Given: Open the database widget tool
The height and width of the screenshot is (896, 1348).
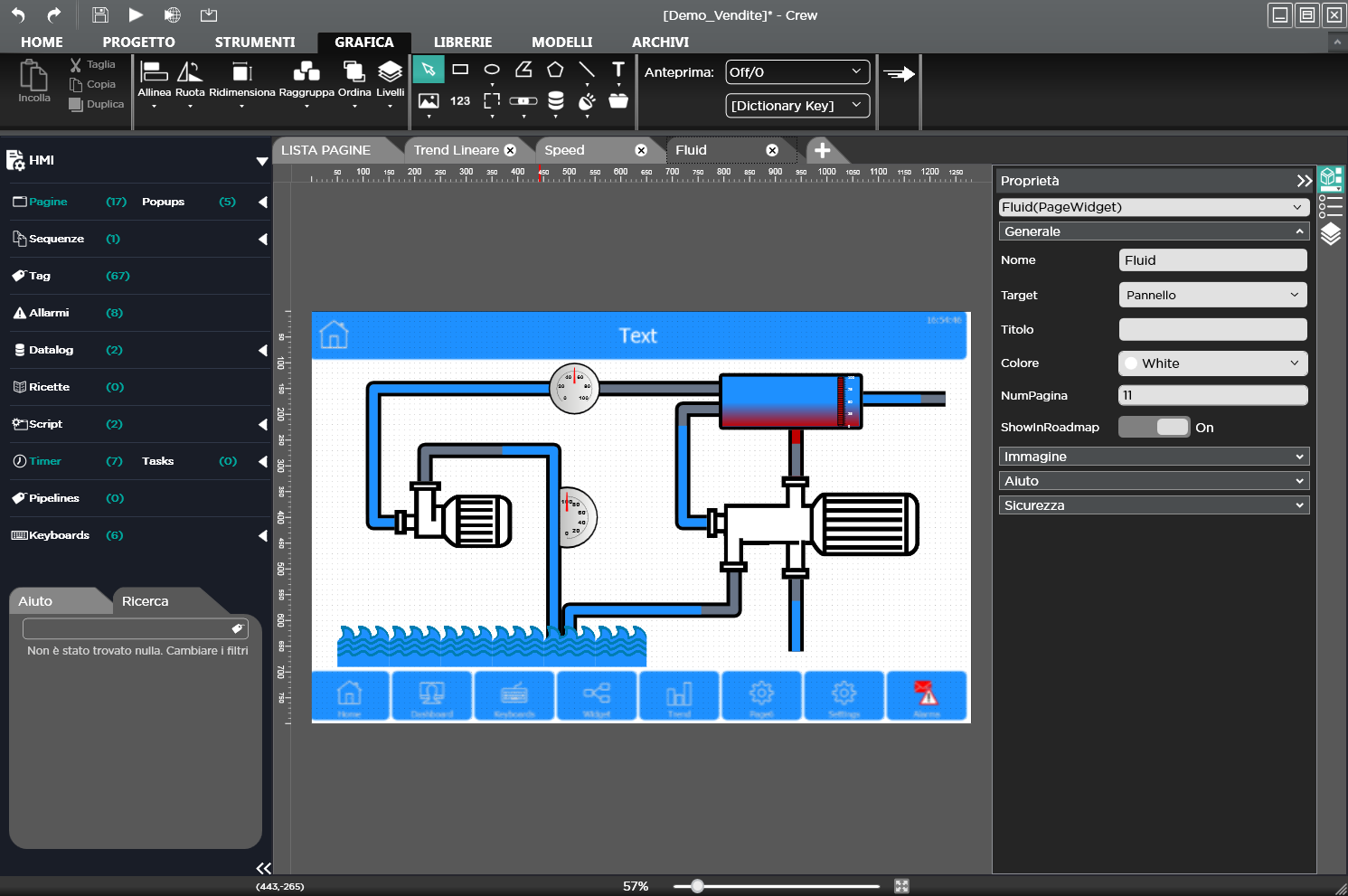Looking at the screenshot, I should pyautogui.click(x=556, y=101).
